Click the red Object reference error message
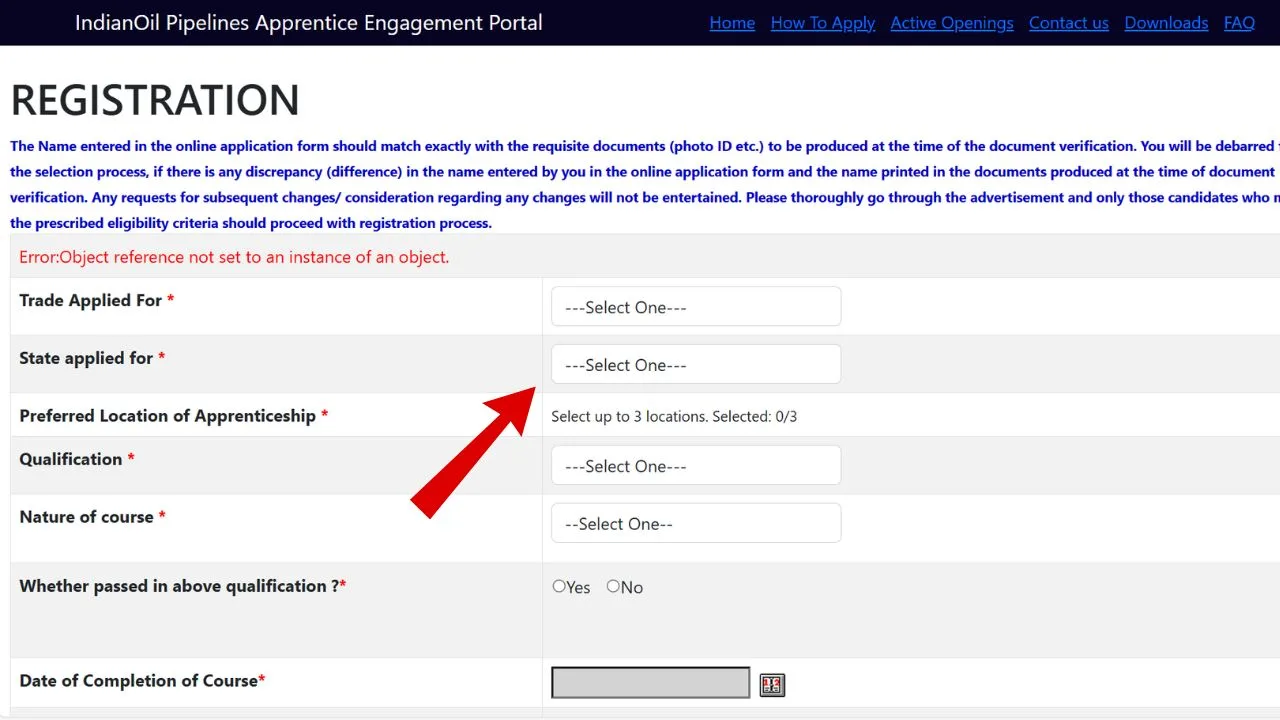The image size is (1280, 720). (234, 257)
